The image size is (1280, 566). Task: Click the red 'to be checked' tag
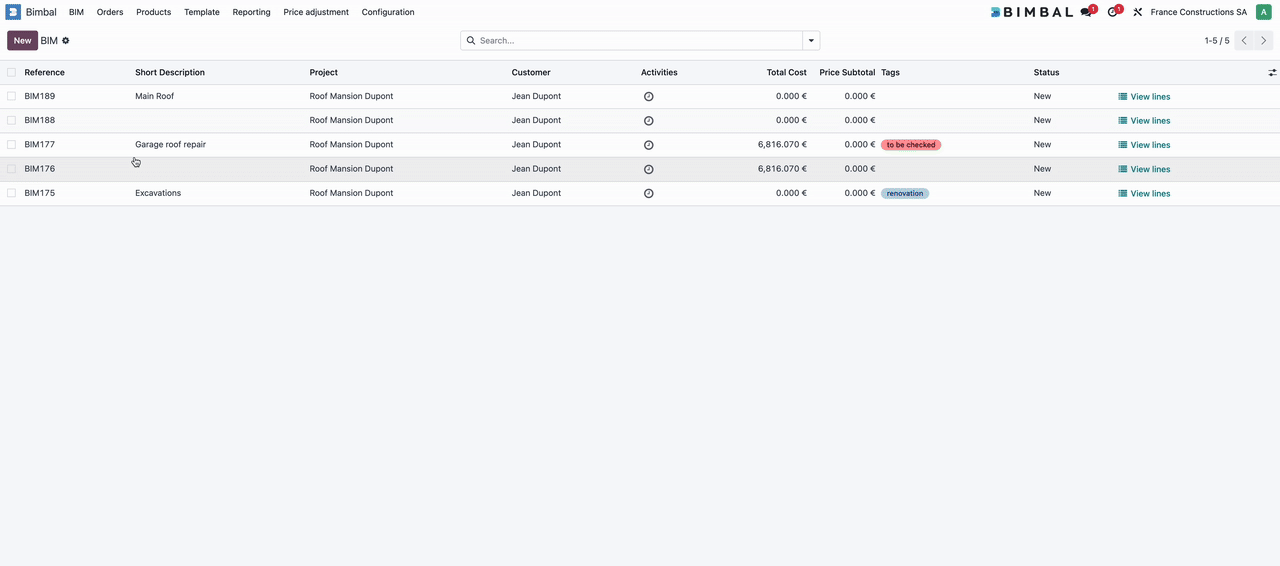[910, 145]
